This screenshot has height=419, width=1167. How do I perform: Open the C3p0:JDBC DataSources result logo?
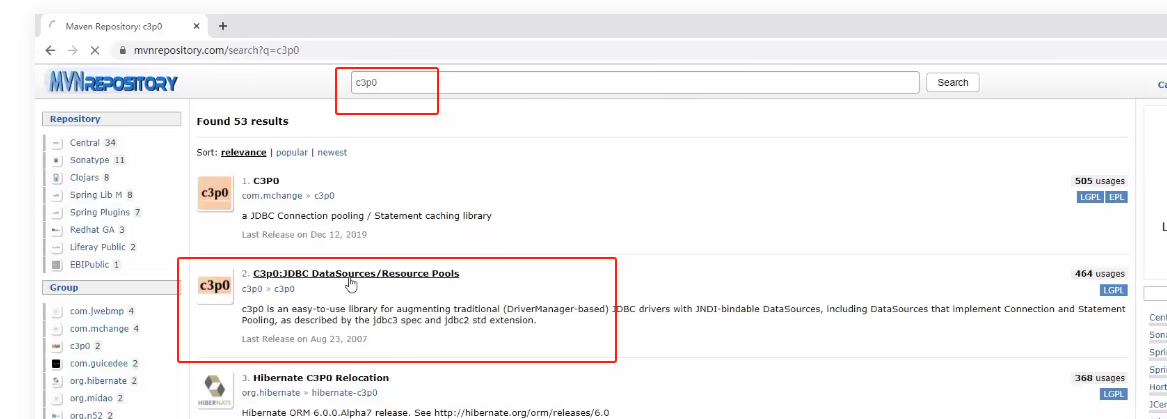pos(215,287)
